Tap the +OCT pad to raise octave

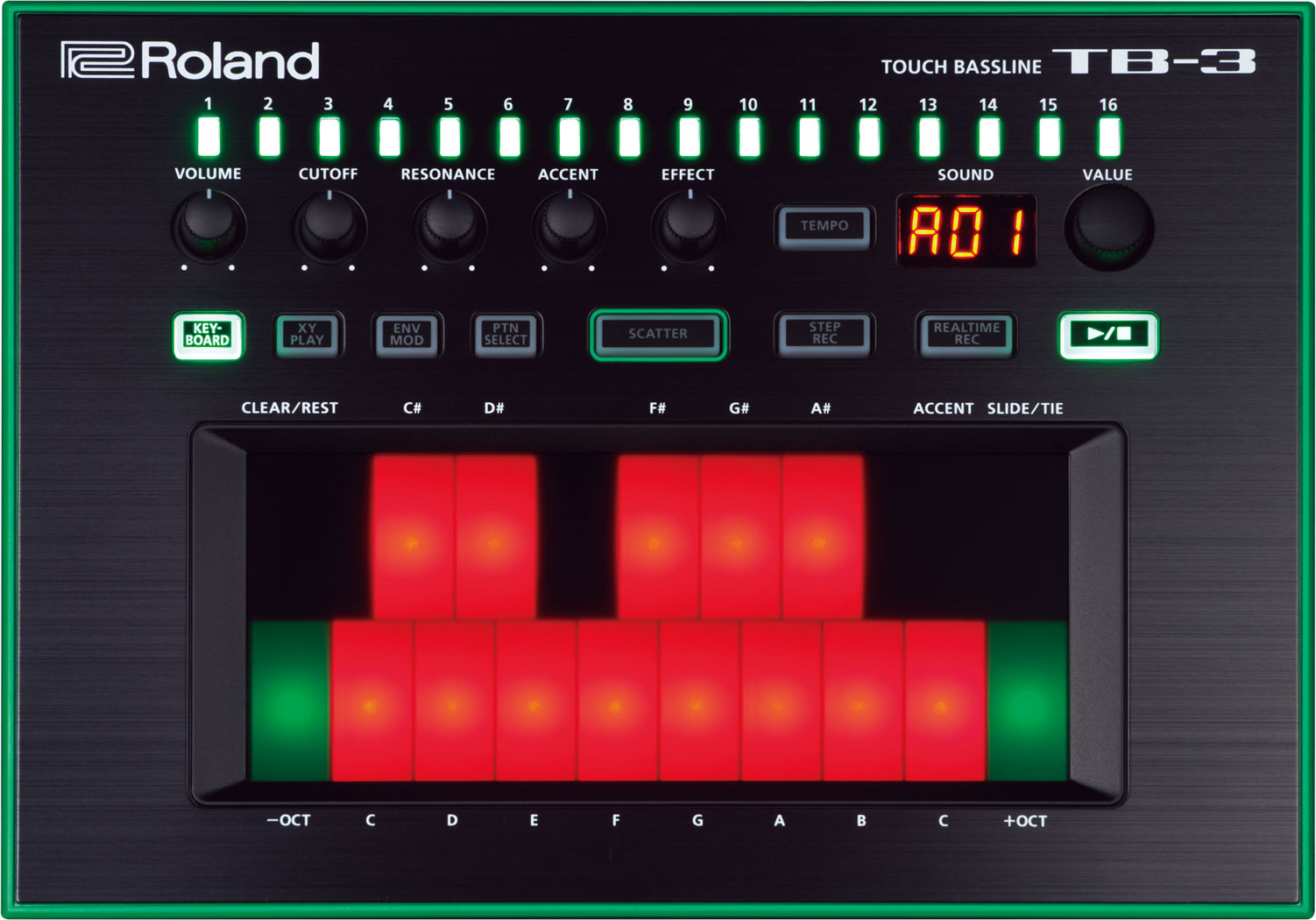(x=1027, y=701)
